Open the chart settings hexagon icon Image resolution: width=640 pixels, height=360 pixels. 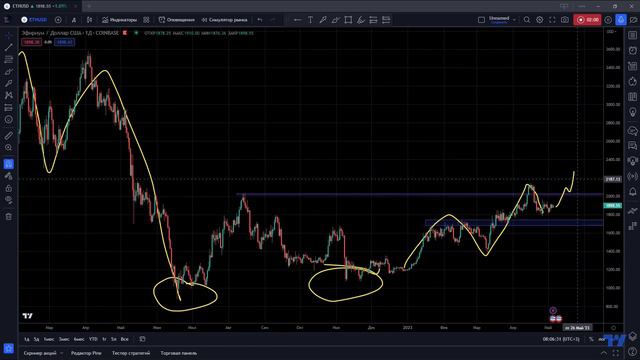tap(540, 20)
